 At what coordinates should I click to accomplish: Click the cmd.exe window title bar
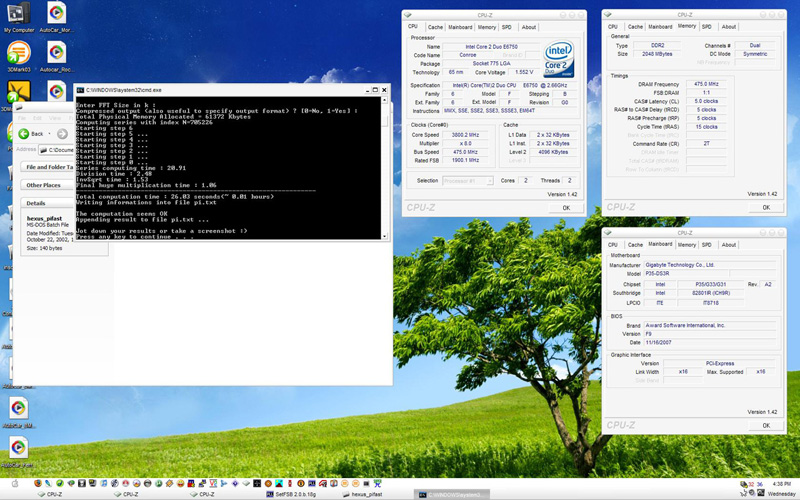232,90
